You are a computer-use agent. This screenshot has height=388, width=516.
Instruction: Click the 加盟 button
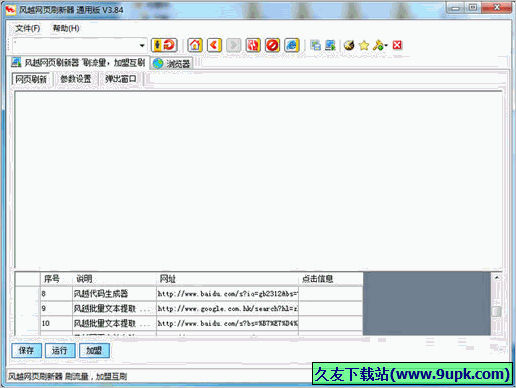coord(94,350)
